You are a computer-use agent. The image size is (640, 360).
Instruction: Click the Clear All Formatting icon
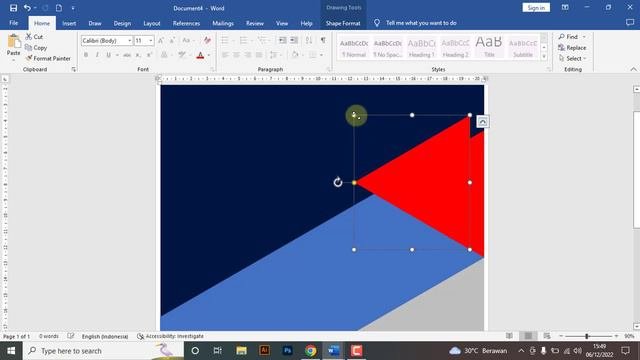tap(207, 40)
